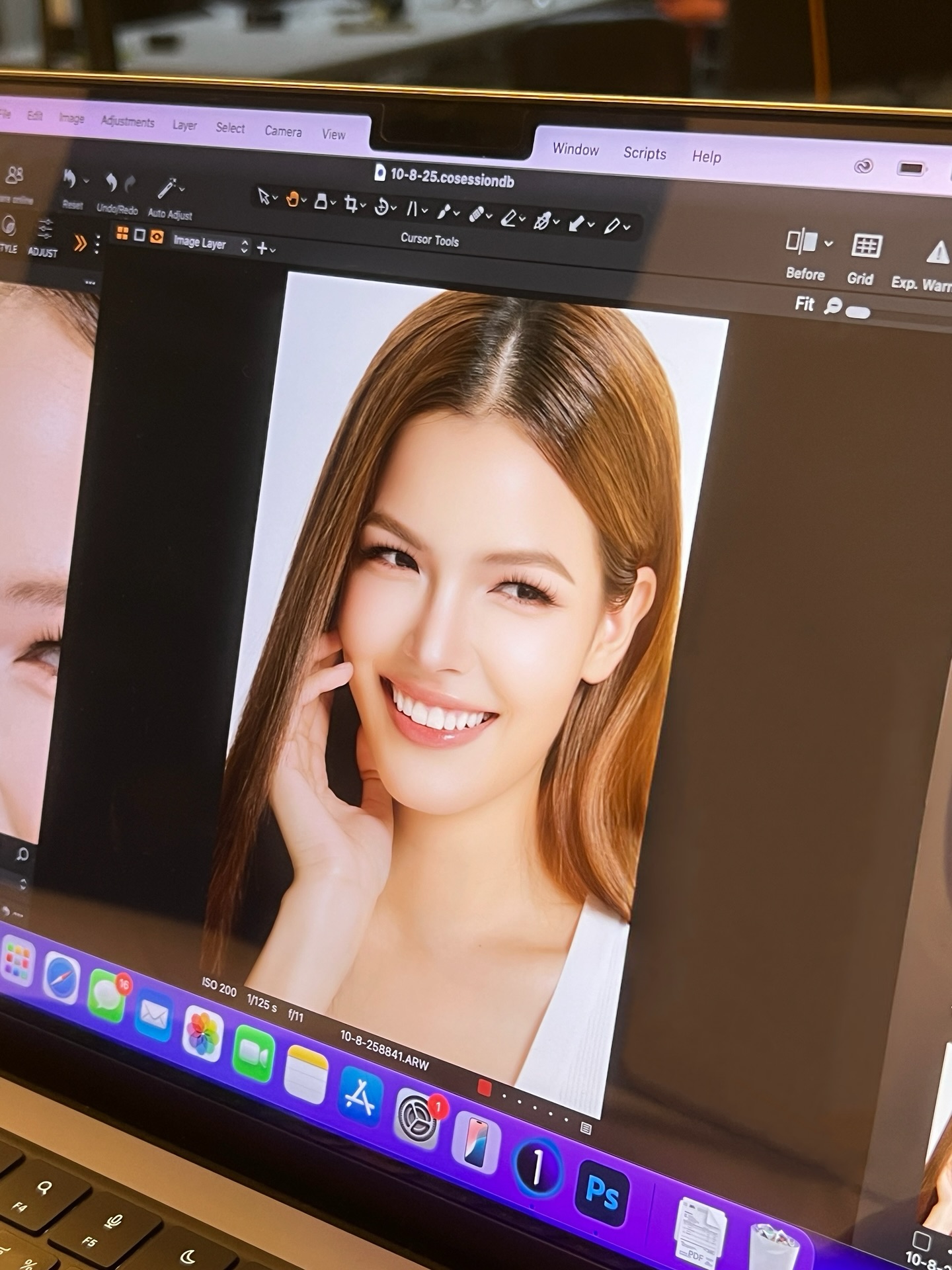Open the Help menu
The height and width of the screenshot is (1270, 952).
coord(706,157)
